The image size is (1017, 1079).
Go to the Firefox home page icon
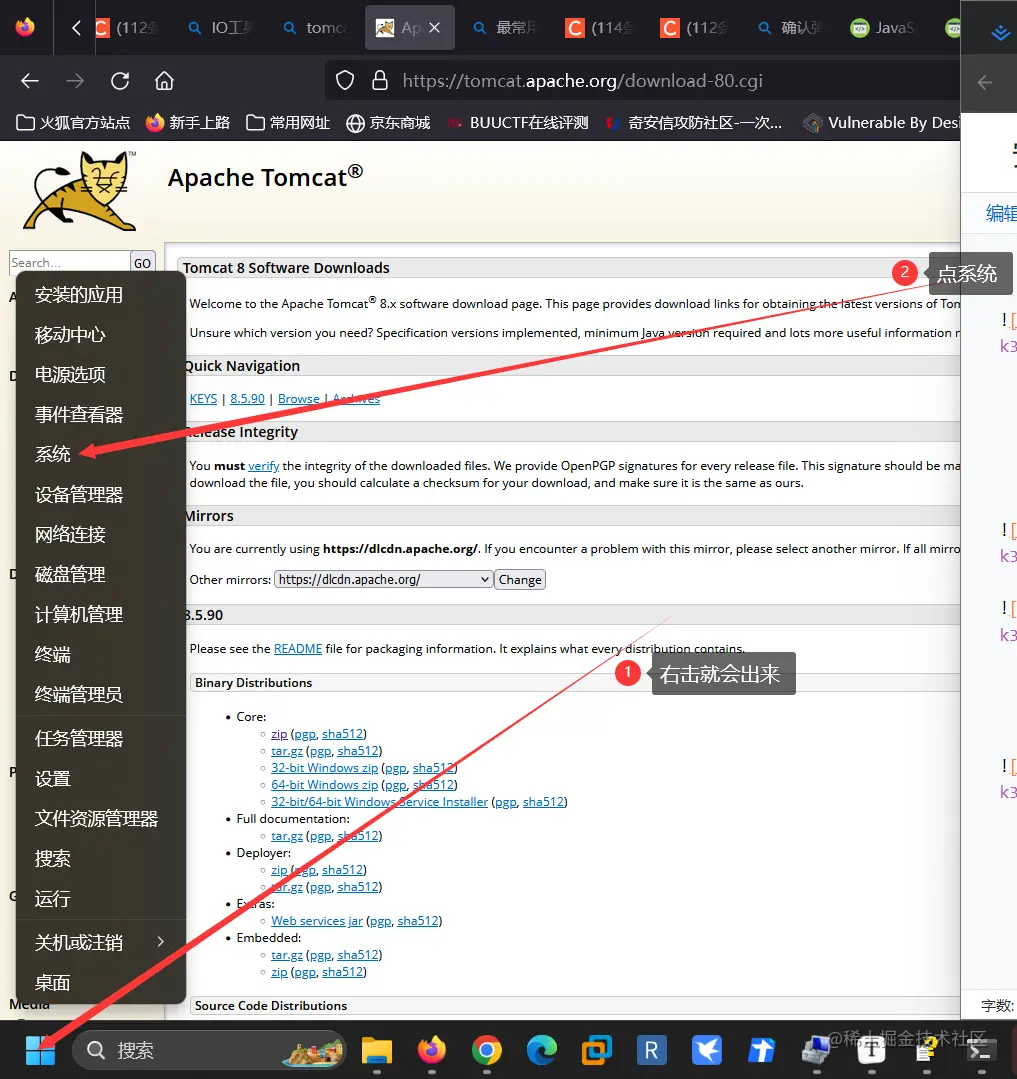[164, 81]
